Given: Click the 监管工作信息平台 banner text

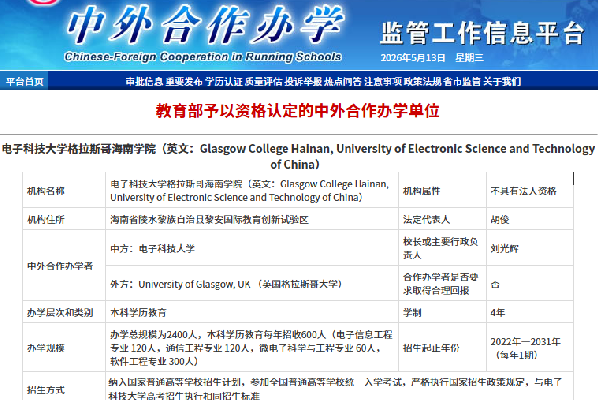Looking at the screenshot, I should 482,33.
